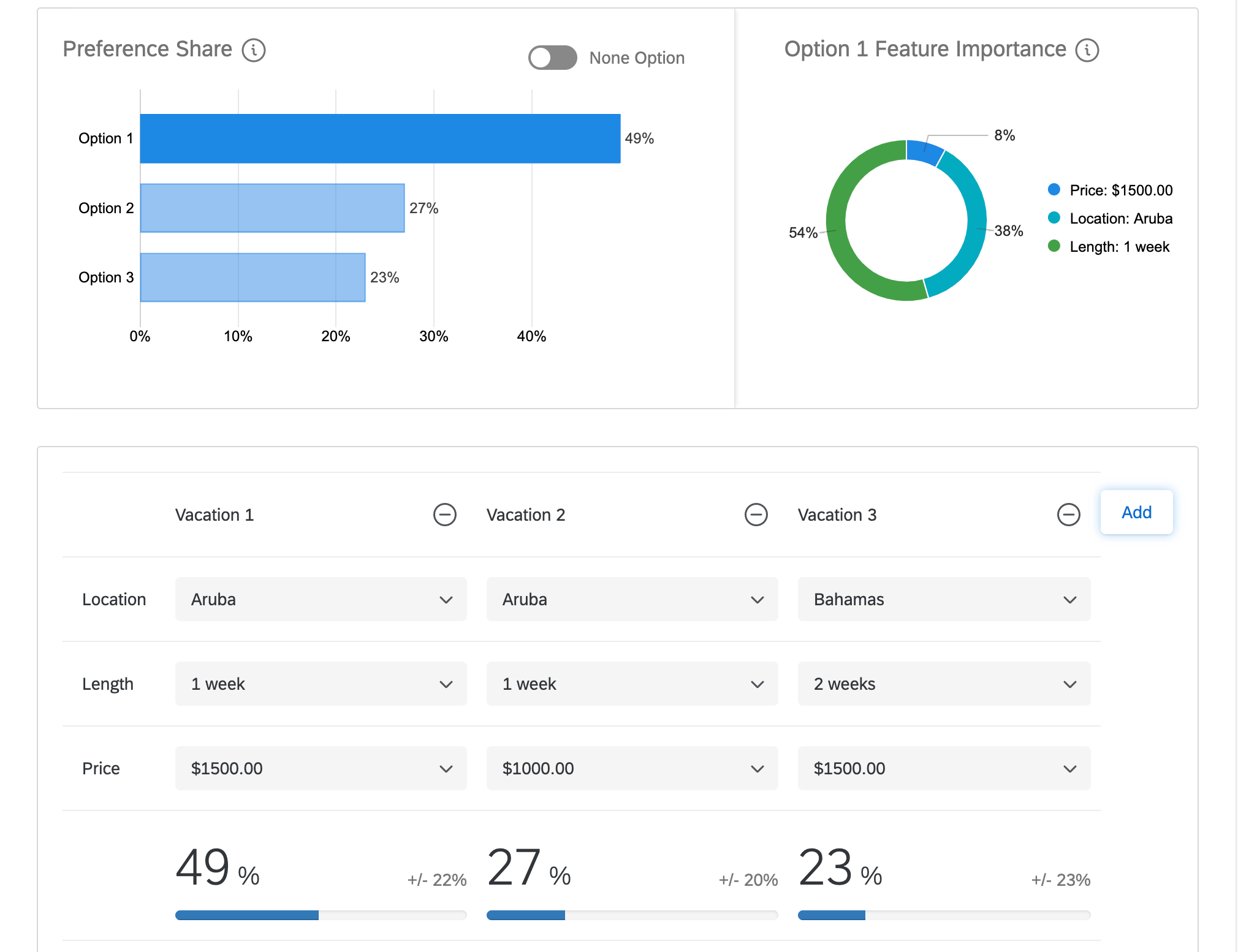The image size is (1238, 952).
Task: Click the Length: 1 week legend dot
Action: pos(1054,246)
